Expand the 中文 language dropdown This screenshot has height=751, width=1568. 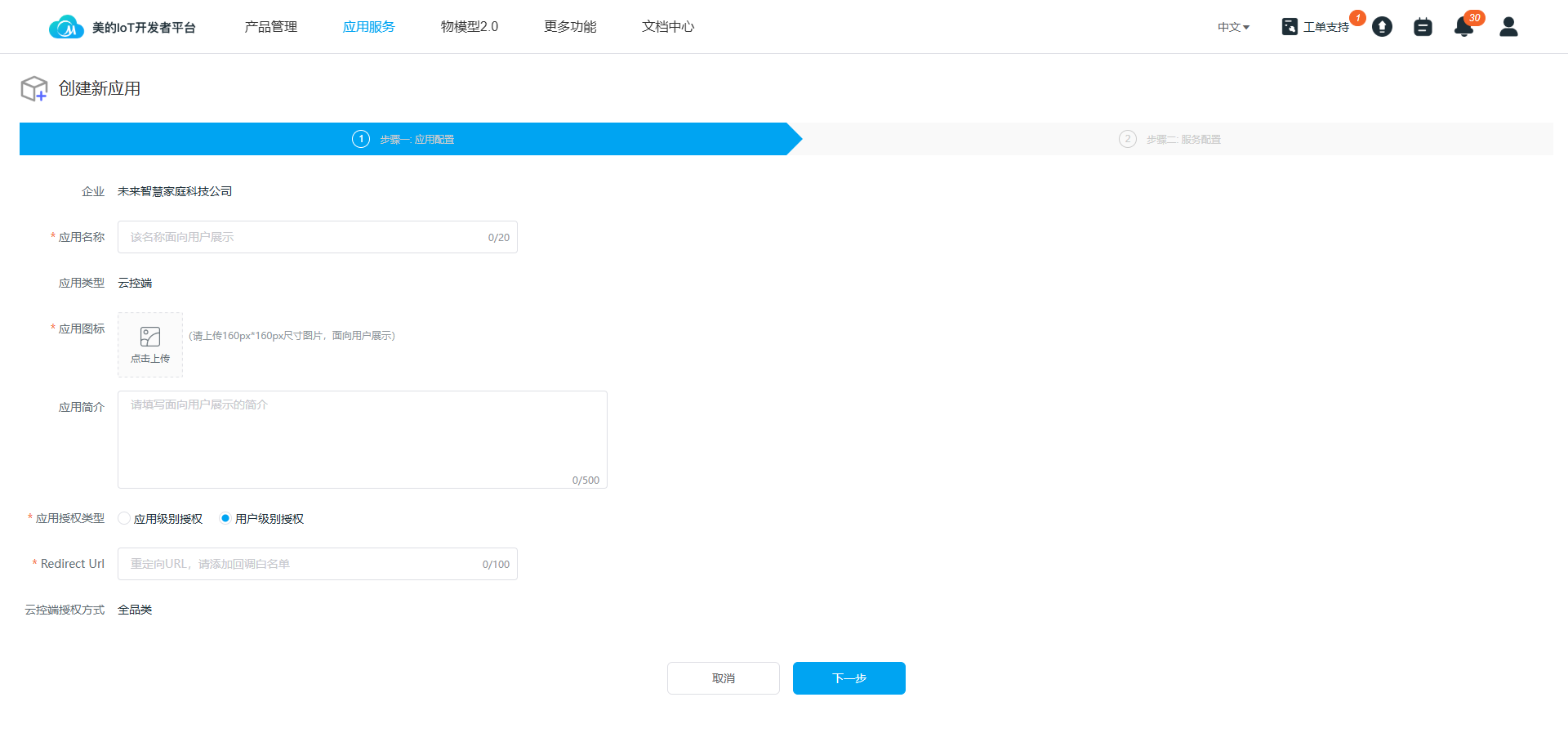[x=1233, y=27]
